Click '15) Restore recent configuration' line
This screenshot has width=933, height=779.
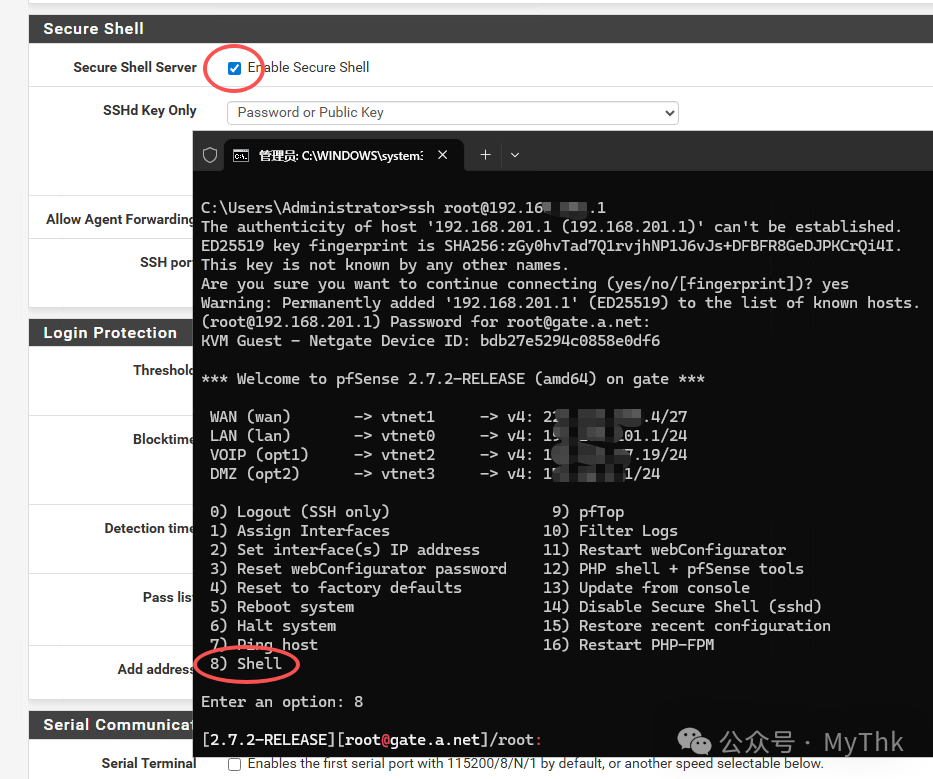click(687, 626)
